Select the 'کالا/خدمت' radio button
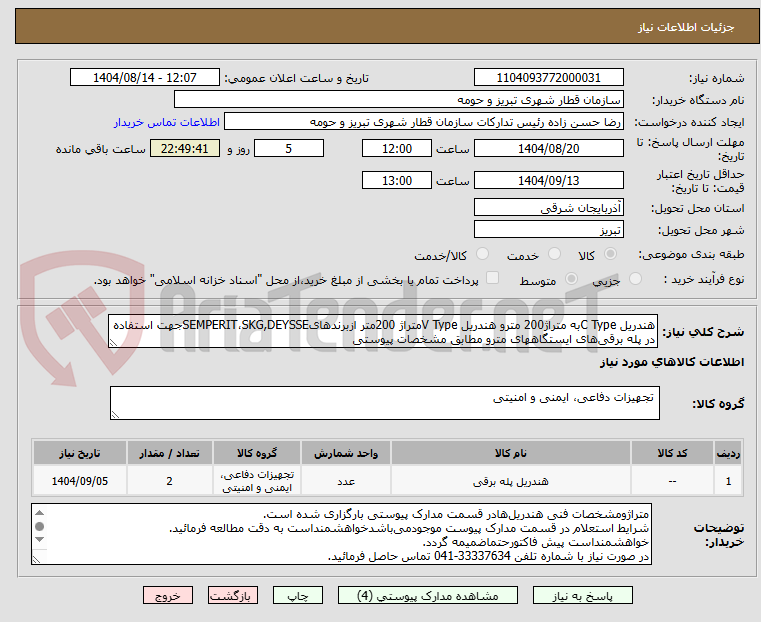Screen dimensions: 761x622 (482, 254)
